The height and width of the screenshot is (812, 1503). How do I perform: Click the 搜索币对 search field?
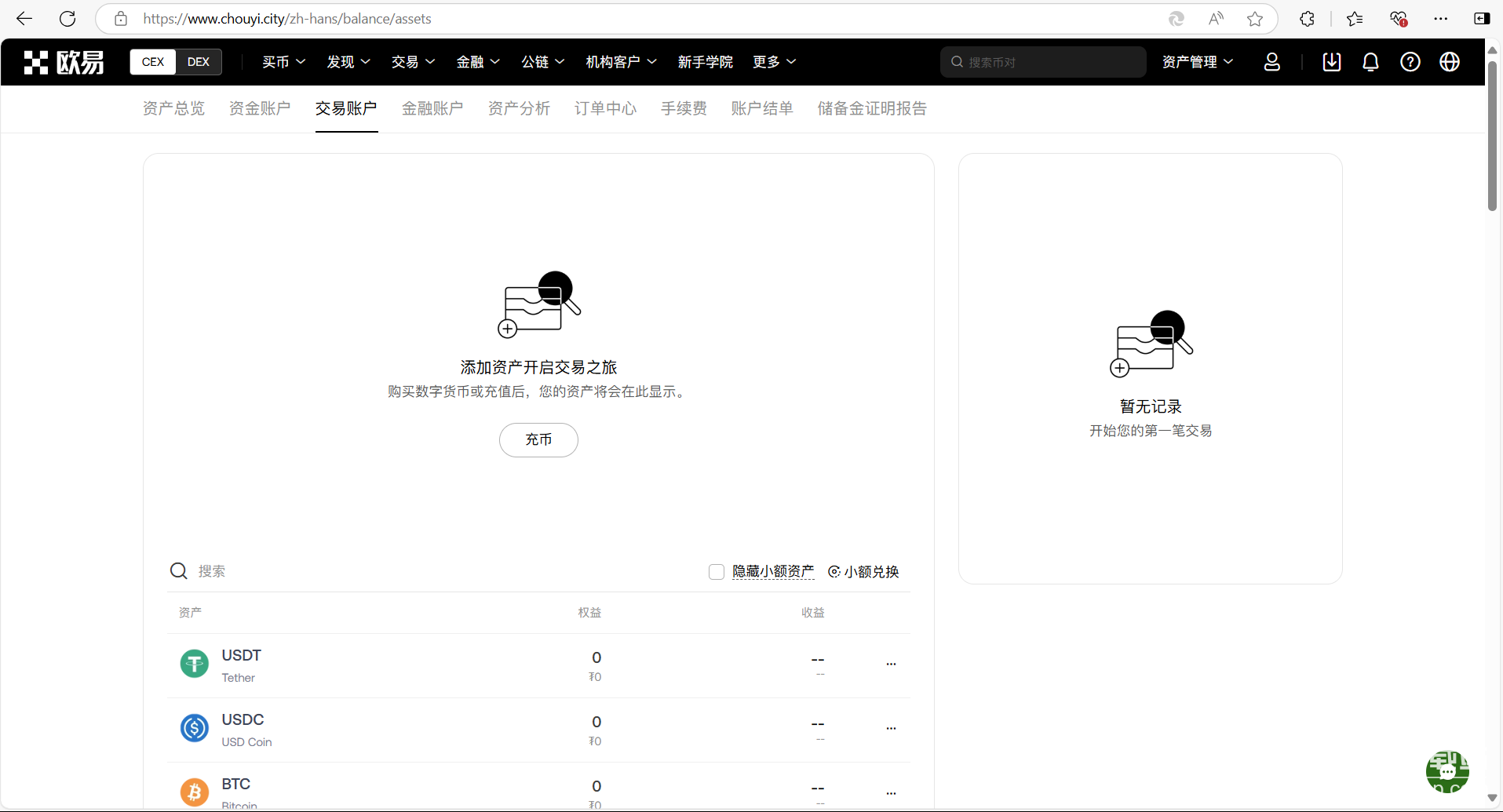pyautogui.click(x=1044, y=62)
